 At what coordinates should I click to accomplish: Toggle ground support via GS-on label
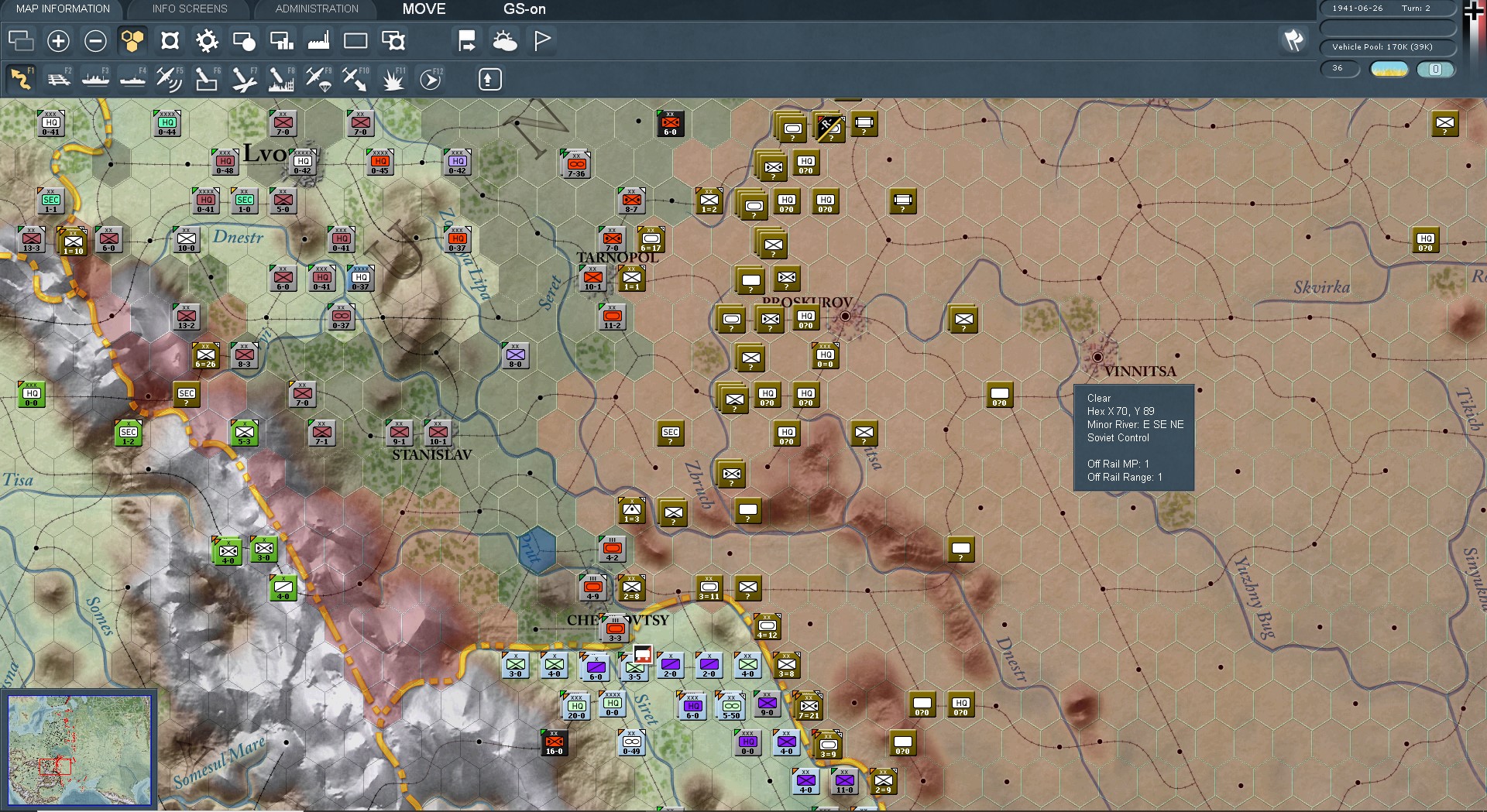[x=524, y=9]
